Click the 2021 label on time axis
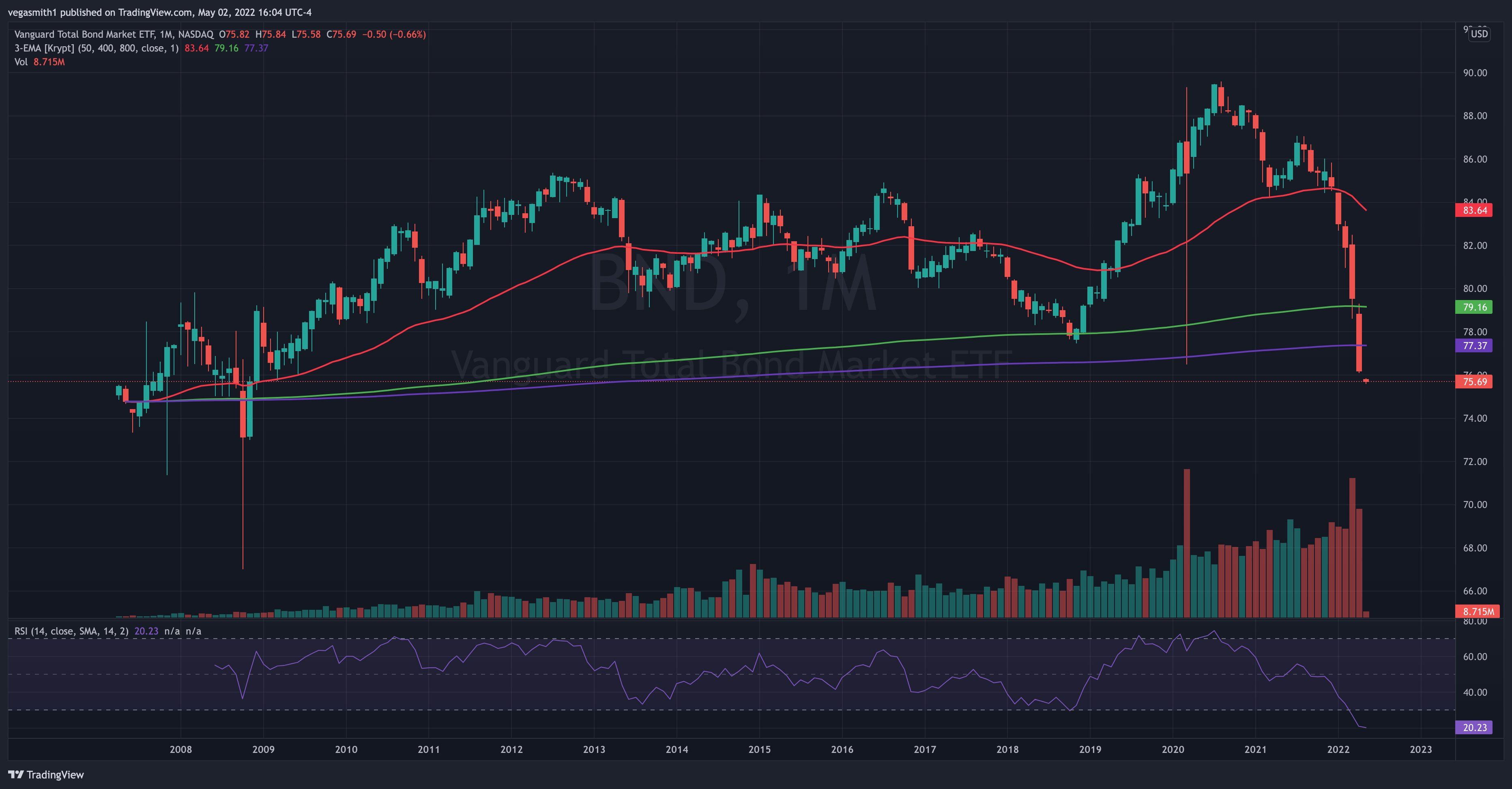Screen dimensions: 1512x789 [1256, 749]
